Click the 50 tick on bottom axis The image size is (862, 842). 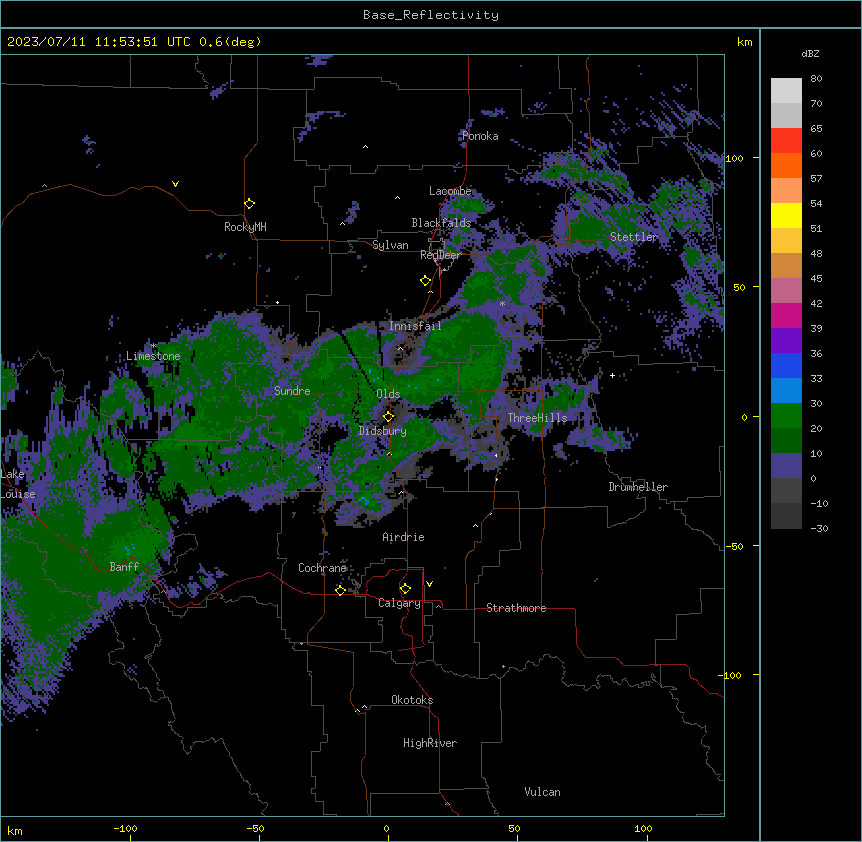[514, 828]
